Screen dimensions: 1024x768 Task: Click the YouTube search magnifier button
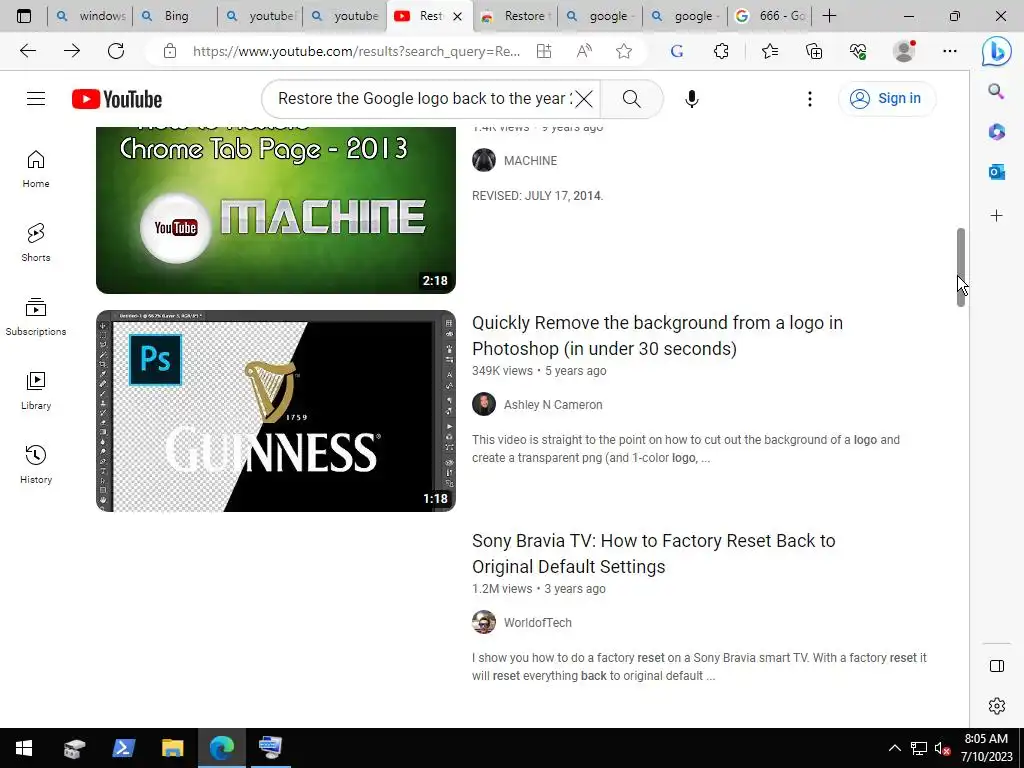[632, 99]
